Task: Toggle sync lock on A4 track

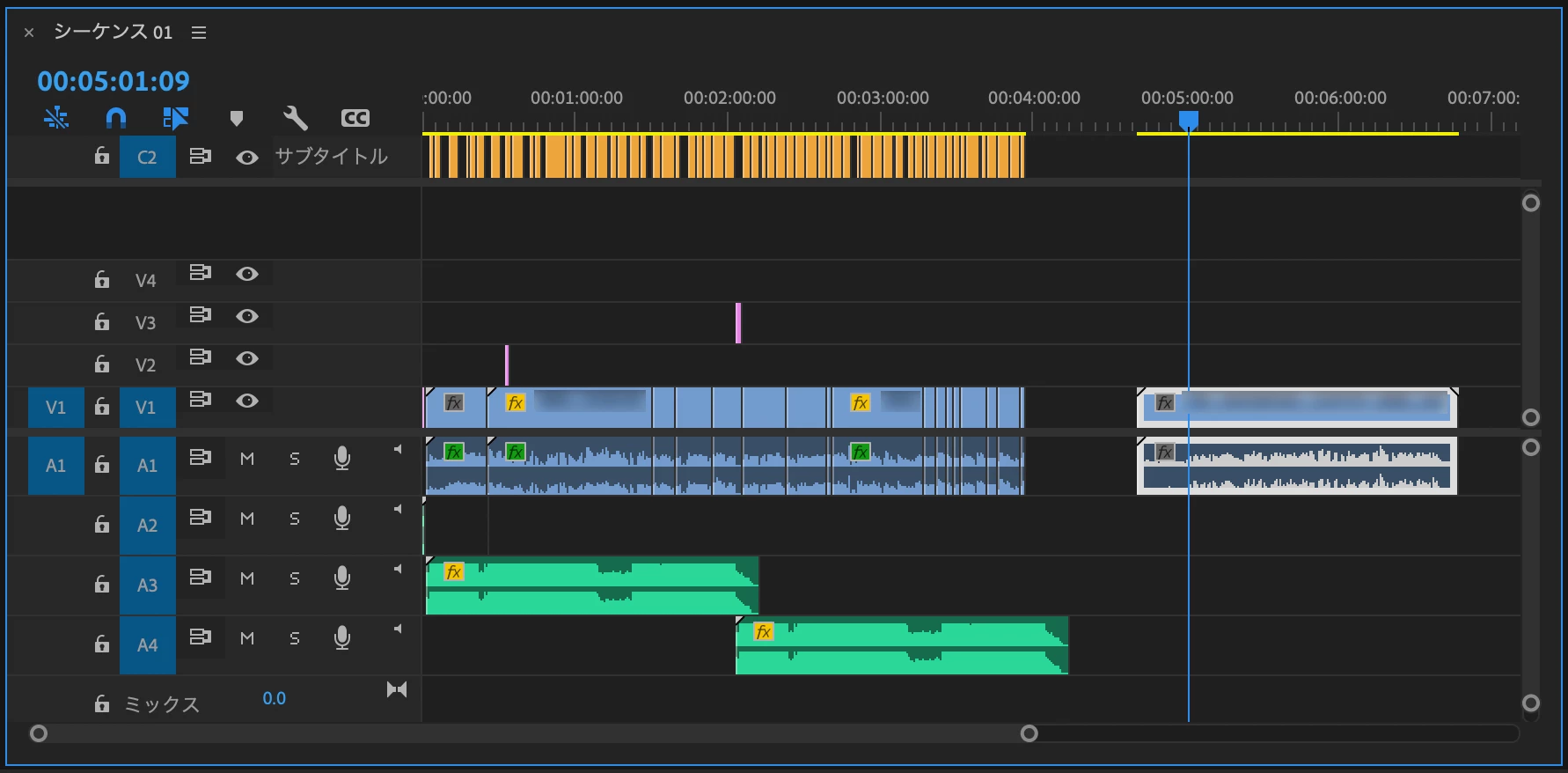Action: point(201,637)
